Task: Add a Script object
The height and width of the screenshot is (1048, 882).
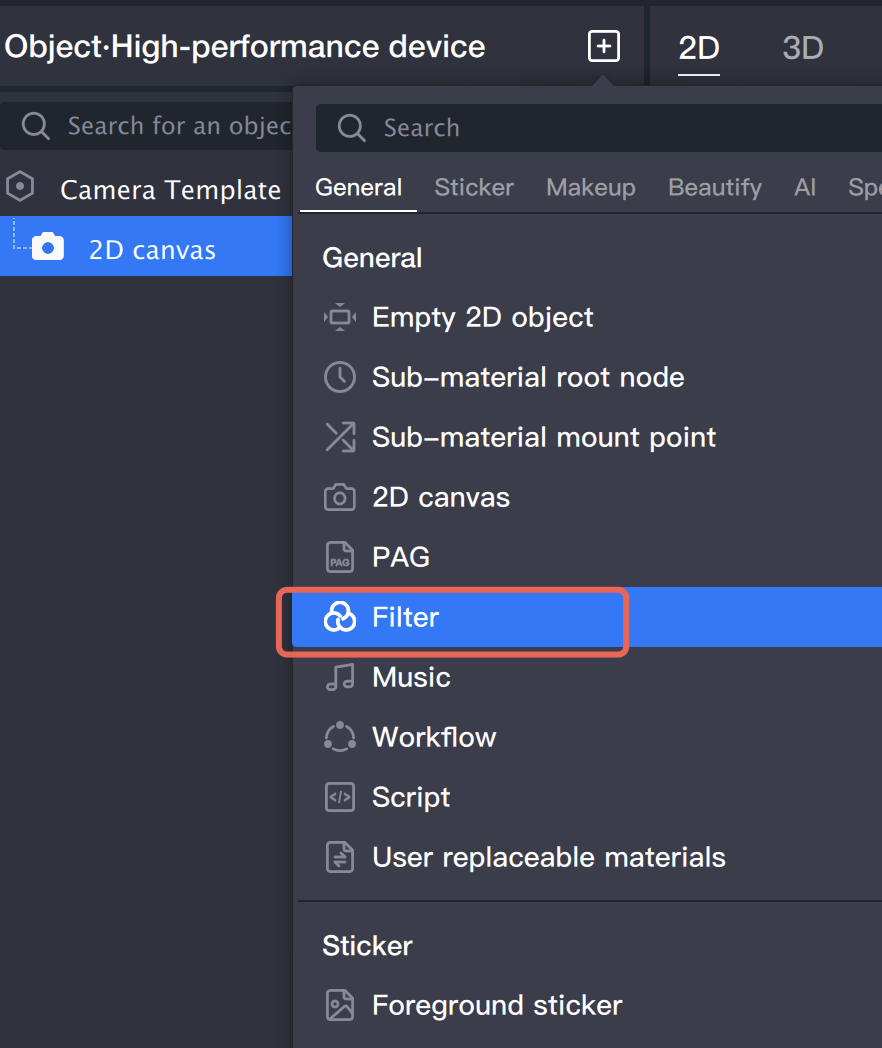Action: pos(410,798)
